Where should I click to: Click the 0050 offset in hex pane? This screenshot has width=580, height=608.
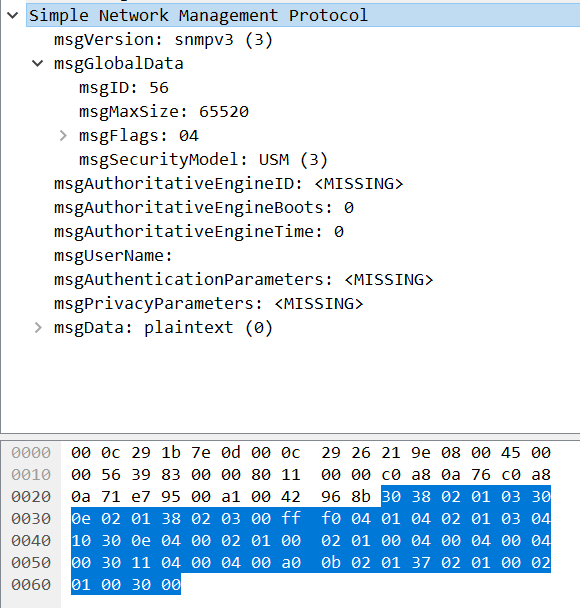point(31,563)
